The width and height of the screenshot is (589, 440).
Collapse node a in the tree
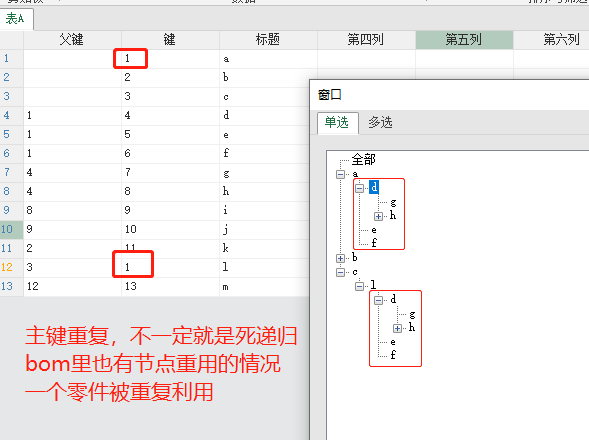coord(340,174)
